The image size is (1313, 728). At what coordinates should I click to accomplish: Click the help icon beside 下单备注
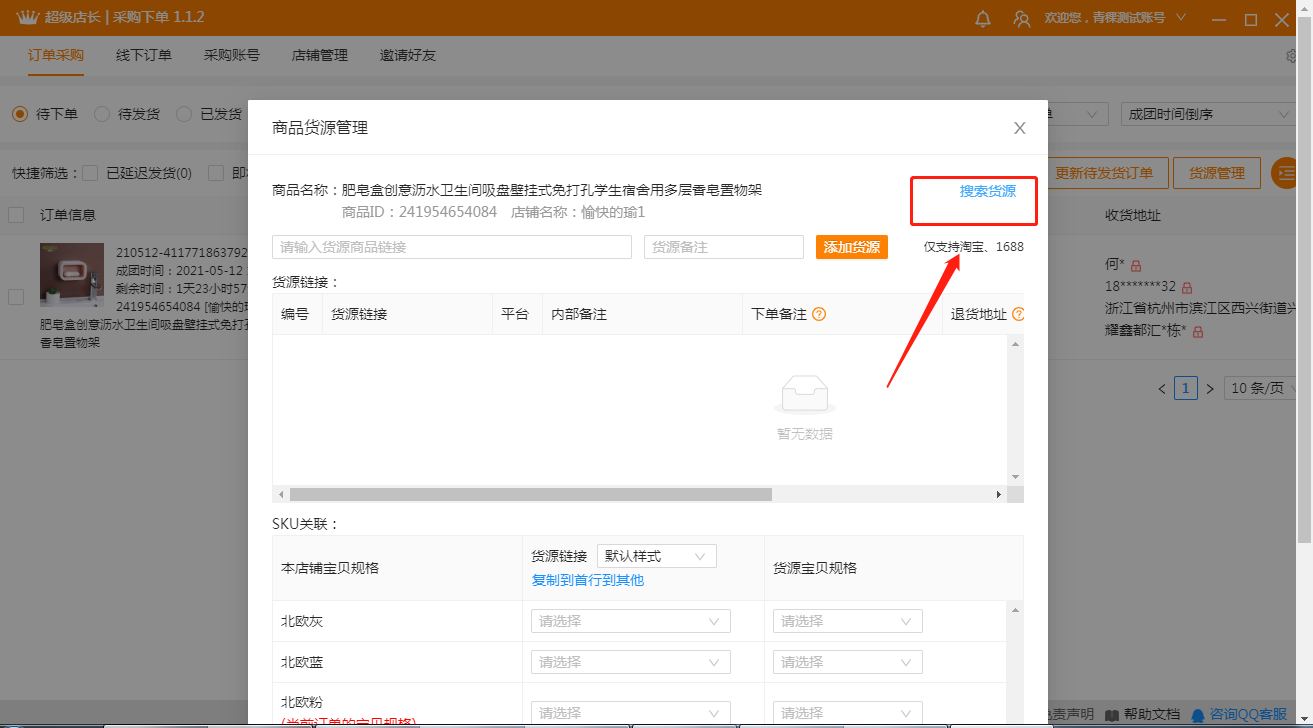pos(819,314)
